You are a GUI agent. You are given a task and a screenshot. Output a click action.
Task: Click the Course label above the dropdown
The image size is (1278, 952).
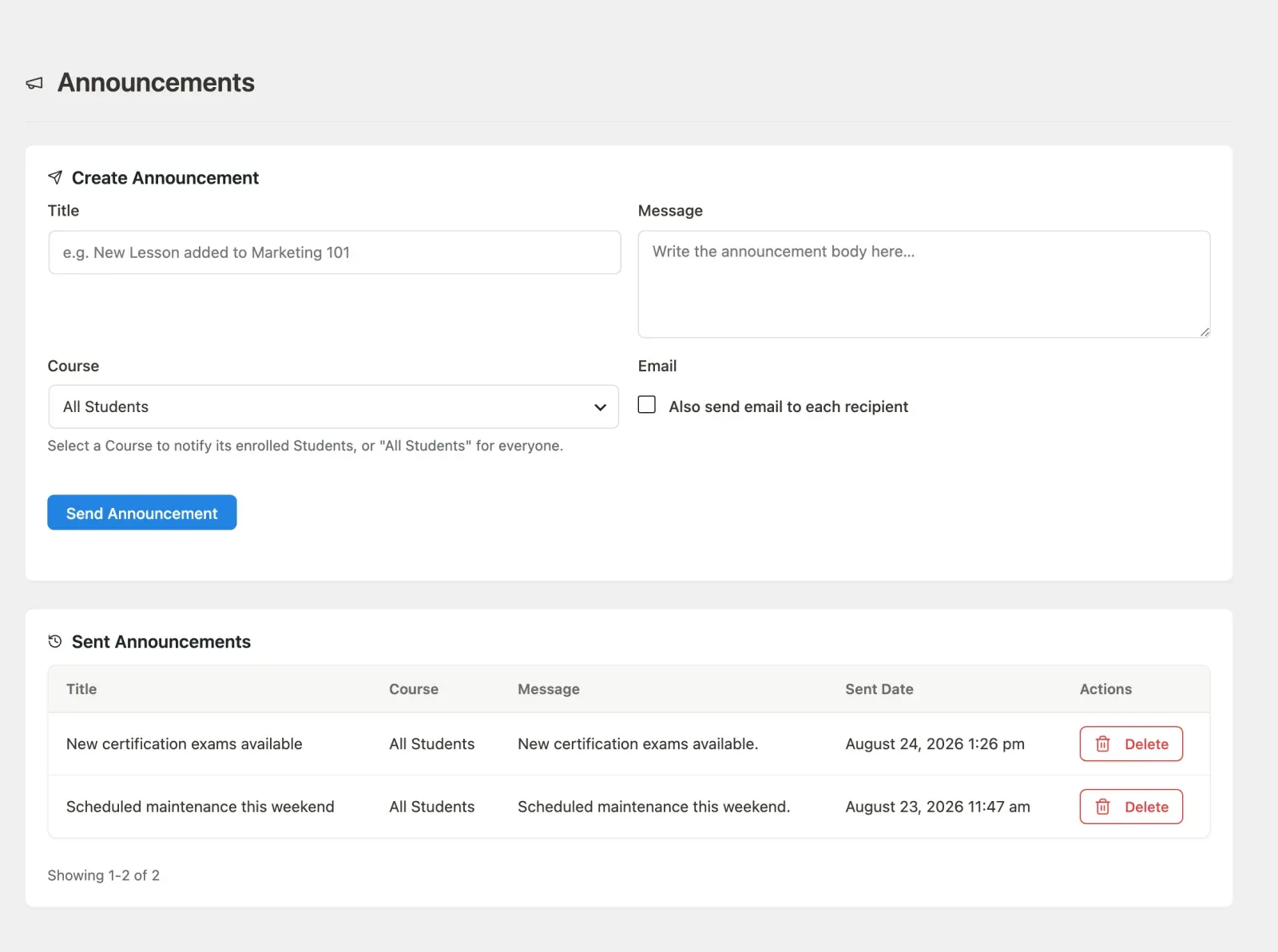73,366
